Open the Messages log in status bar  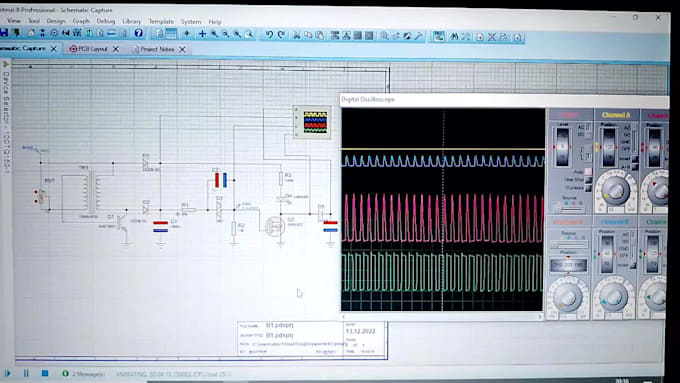coord(83,373)
